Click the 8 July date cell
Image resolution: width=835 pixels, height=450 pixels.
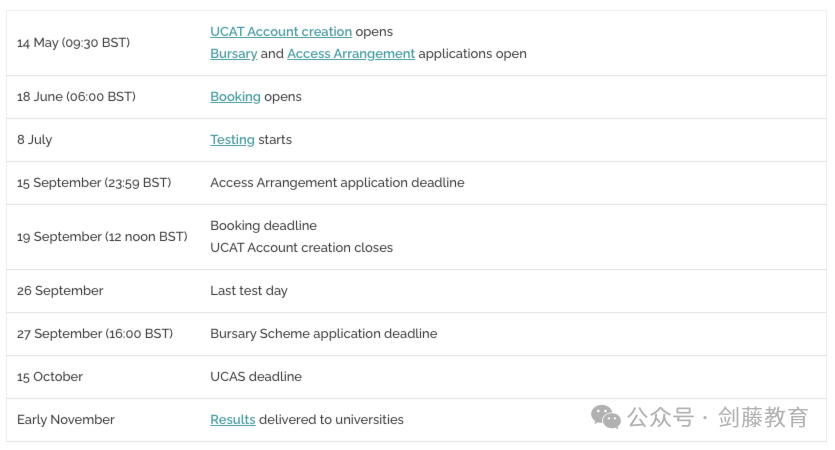point(35,140)
